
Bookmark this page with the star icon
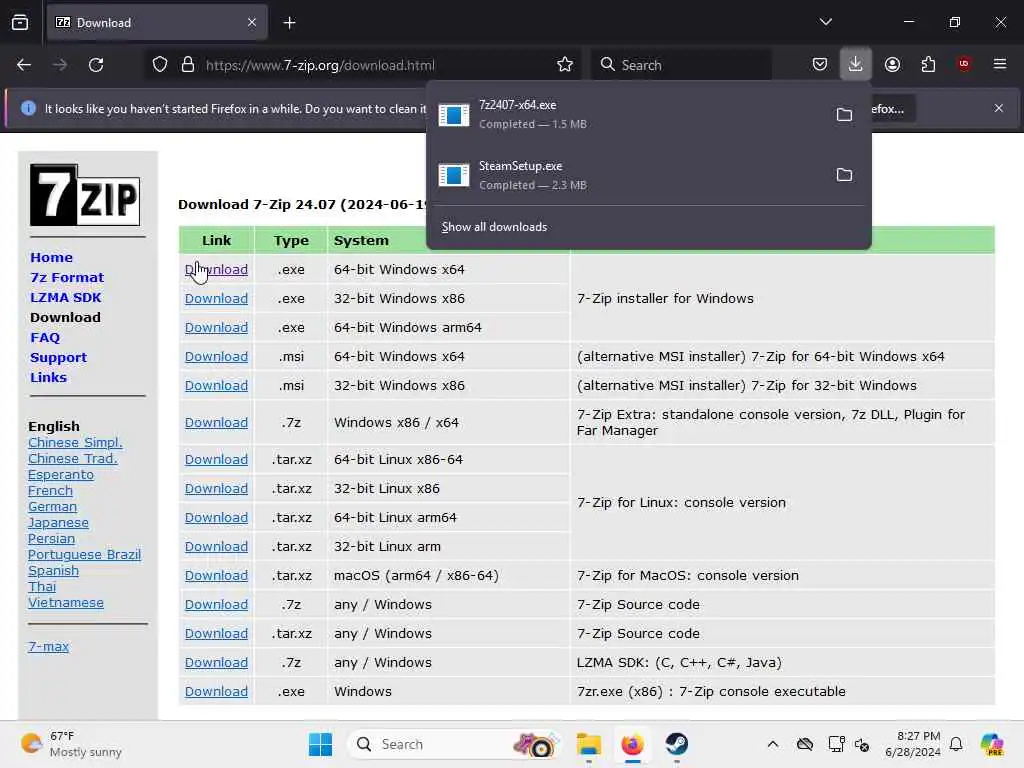[x=565, y=65]
